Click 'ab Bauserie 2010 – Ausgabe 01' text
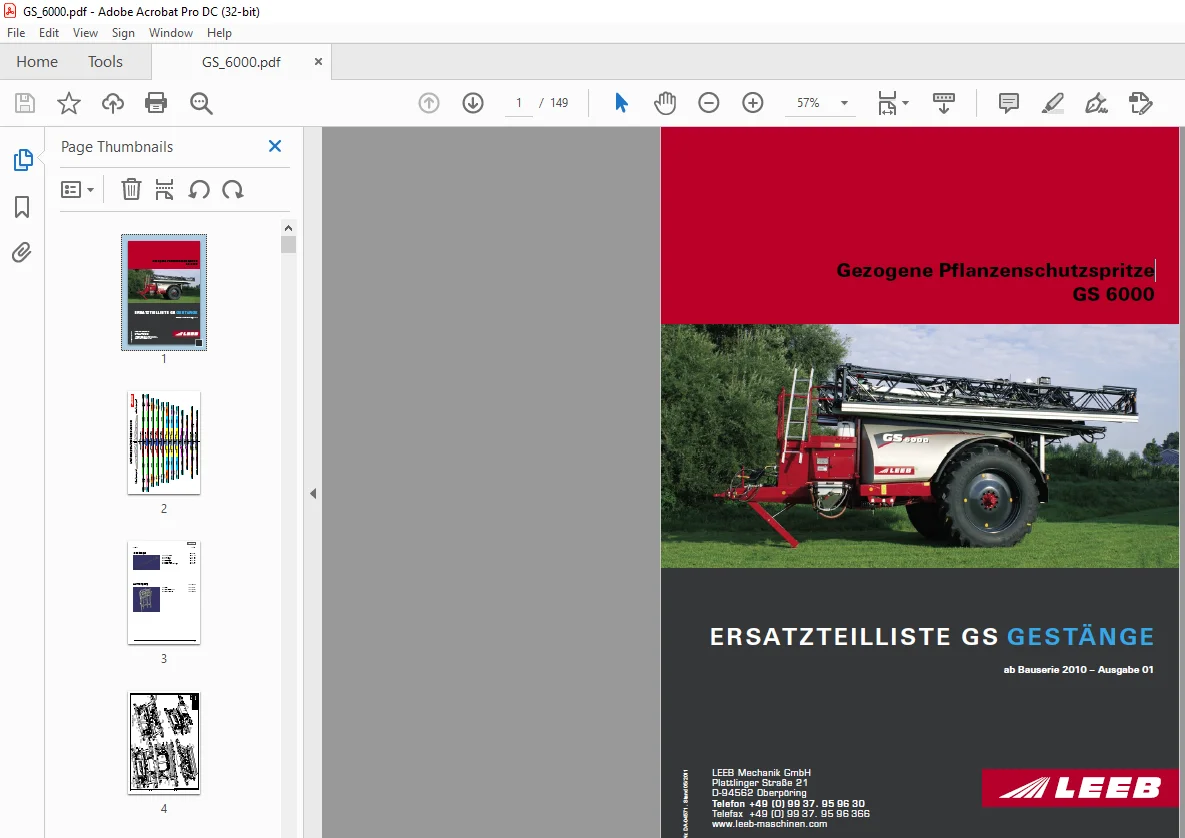Image resolution: width=1185 pixels, height=838 pixels. 1078,669
